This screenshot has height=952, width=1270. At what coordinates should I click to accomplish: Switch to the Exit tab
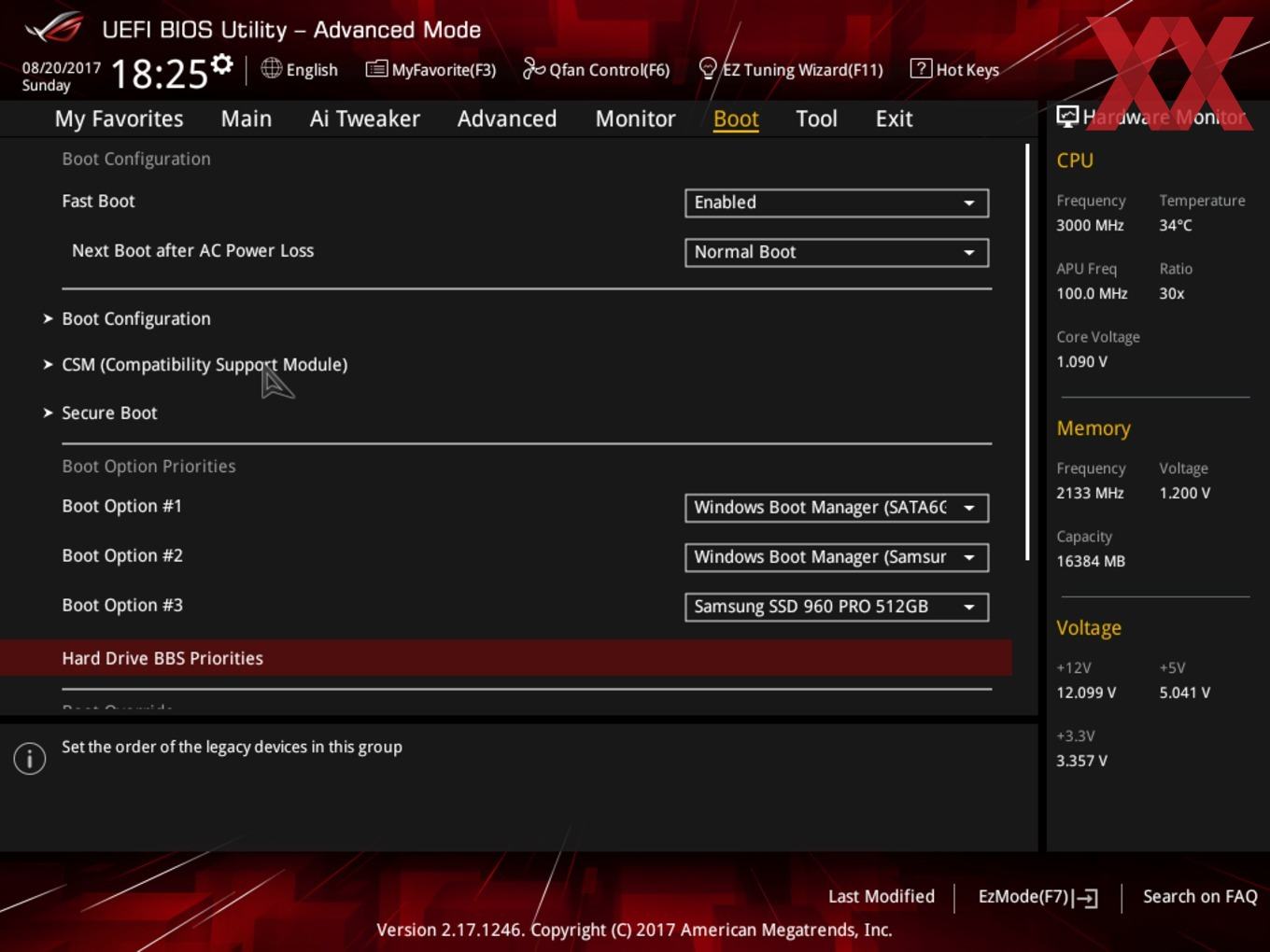(894, 119)
